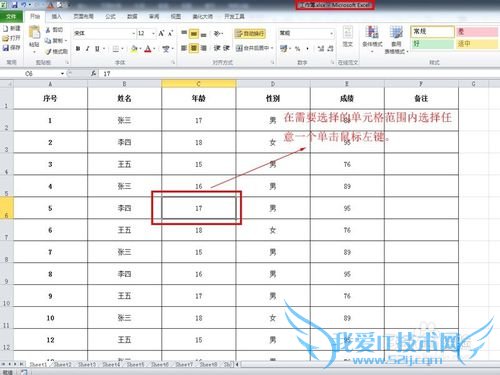Toggle center horizontal alignment

click(x=194, y=48)
